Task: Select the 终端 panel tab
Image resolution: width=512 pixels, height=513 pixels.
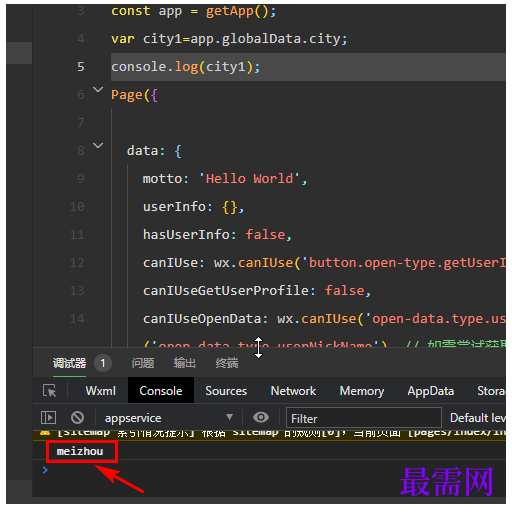Action: click(227, 363)
